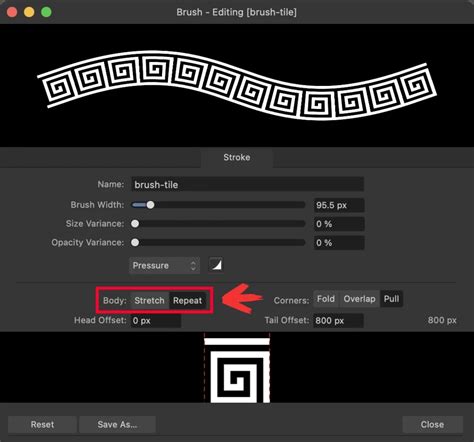Click the Save As... button
This screenshot has width=474, height=442.
point(117,424)
